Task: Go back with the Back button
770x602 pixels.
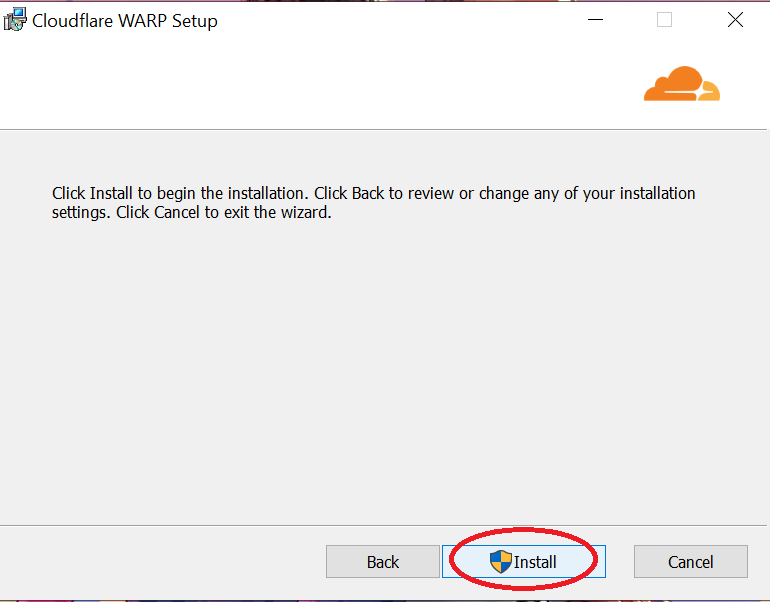Action: [x=382, y=562]
